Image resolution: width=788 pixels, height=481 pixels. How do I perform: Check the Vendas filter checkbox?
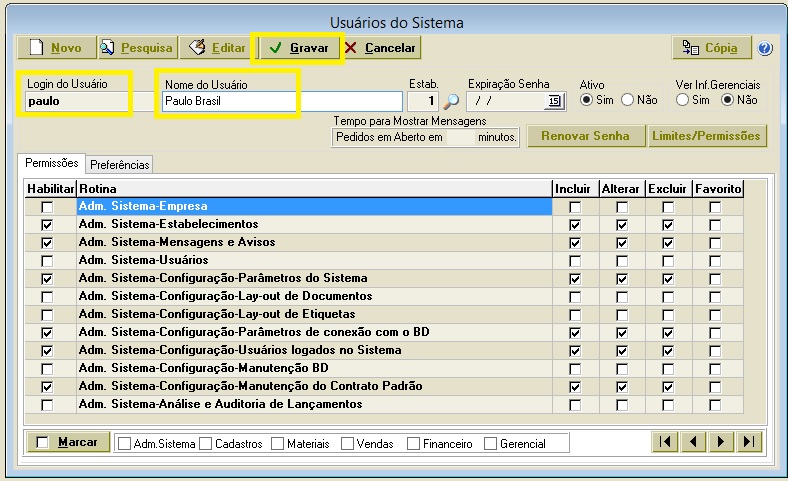(x=347, y=443)
